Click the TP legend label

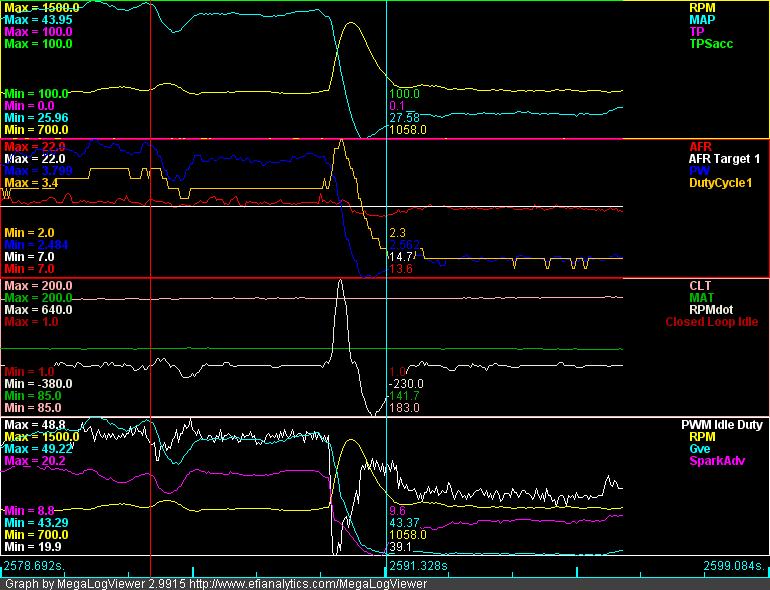pos(697,31)
